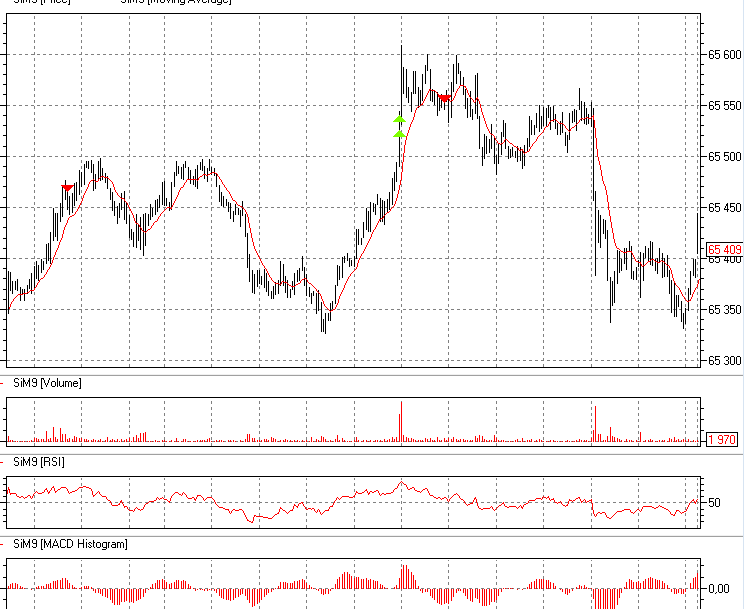744x609 pixels.
Task: Select the lower green buy arrow marker
Action: pos(399,134)
